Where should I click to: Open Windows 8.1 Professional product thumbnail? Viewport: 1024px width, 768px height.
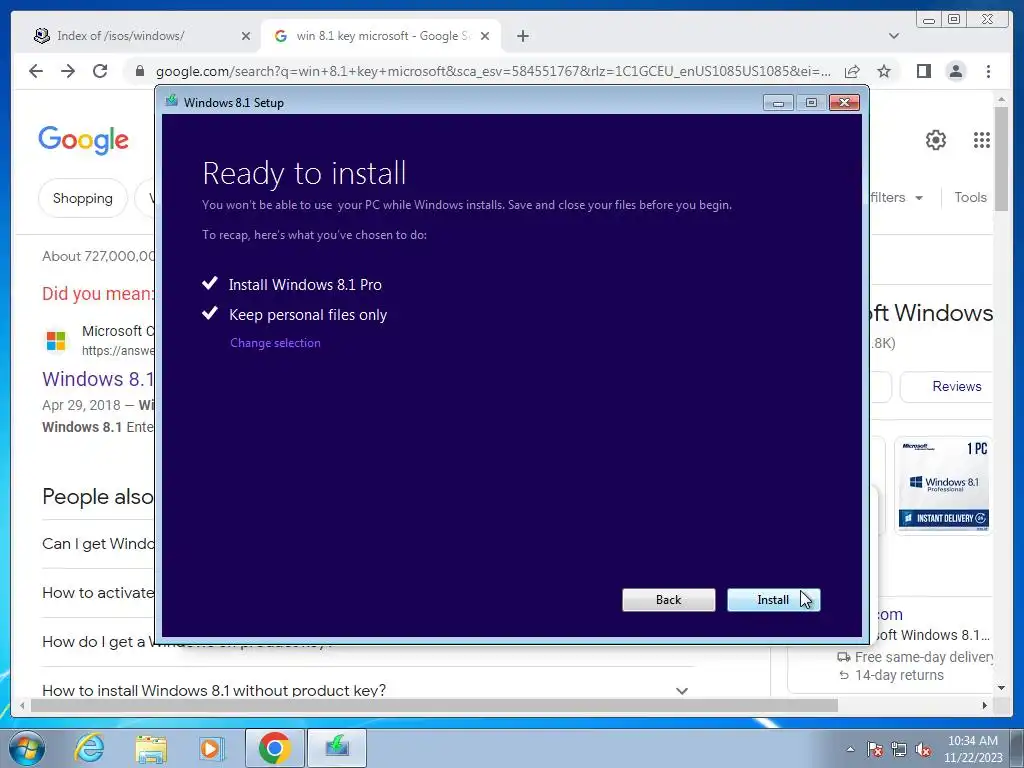[x=944, y=486]
